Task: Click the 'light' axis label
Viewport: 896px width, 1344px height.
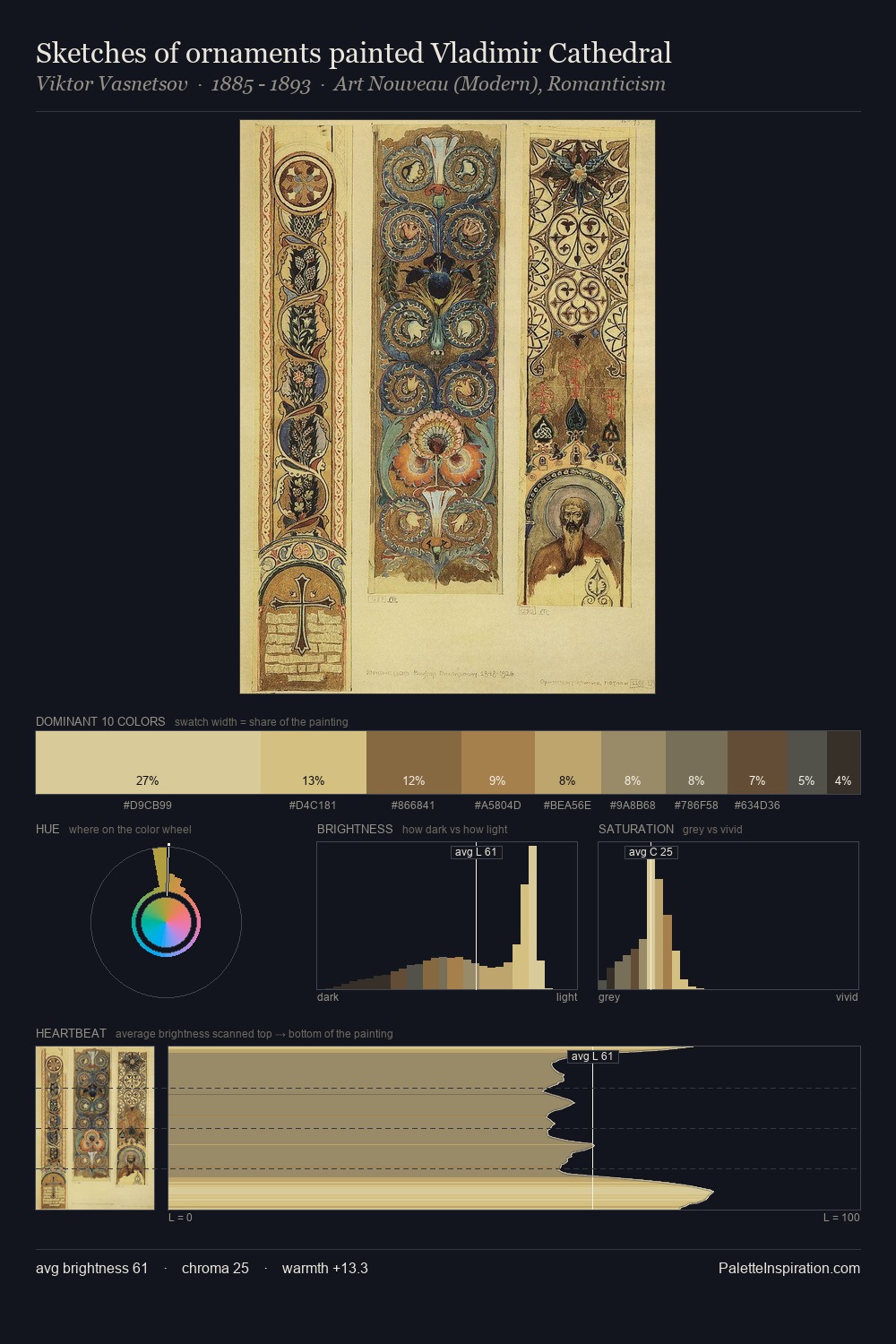Action: pyautogui.click(x=566, y=997)
